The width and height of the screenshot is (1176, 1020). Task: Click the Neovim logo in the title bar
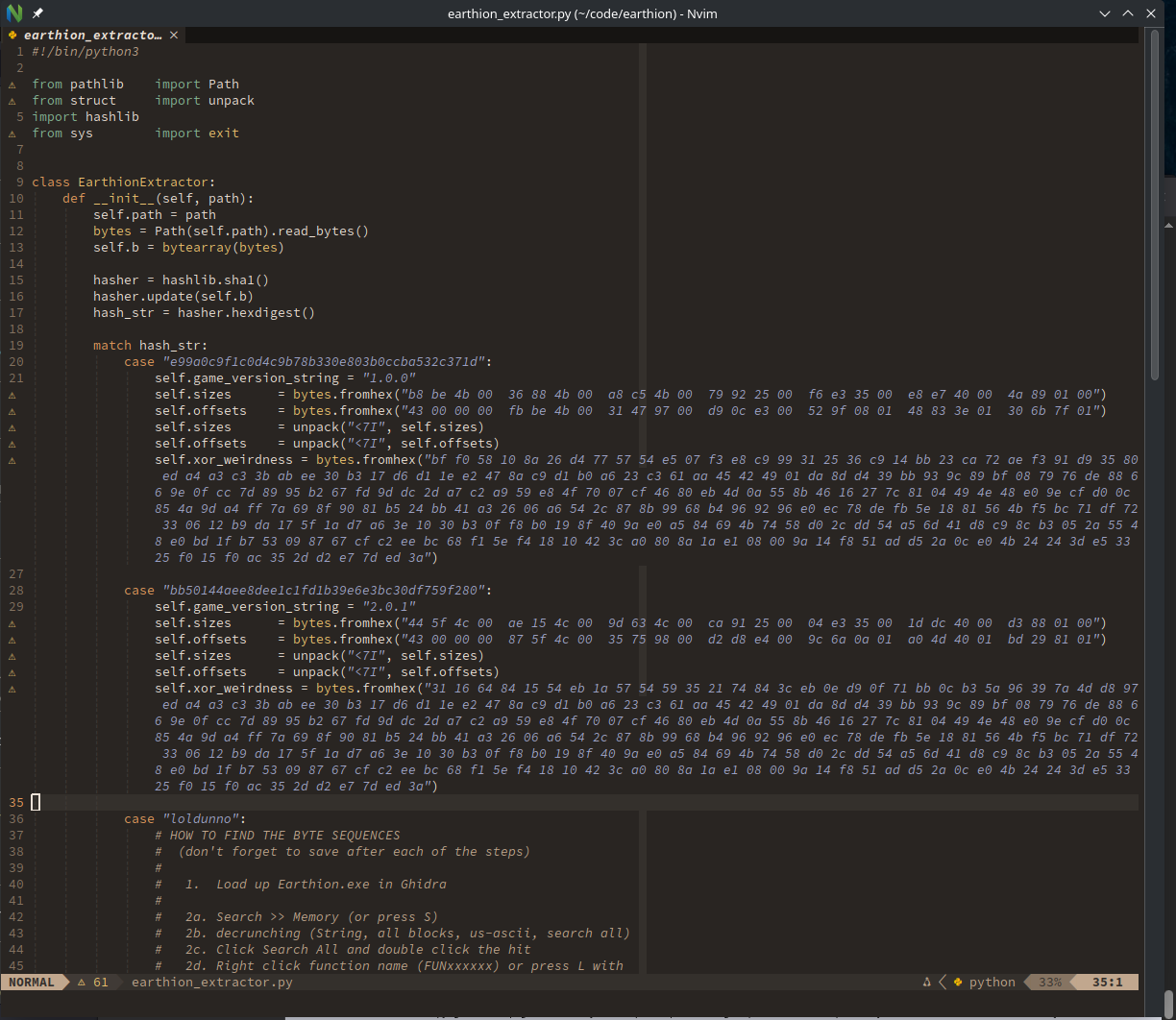click(x=14, y=13)
